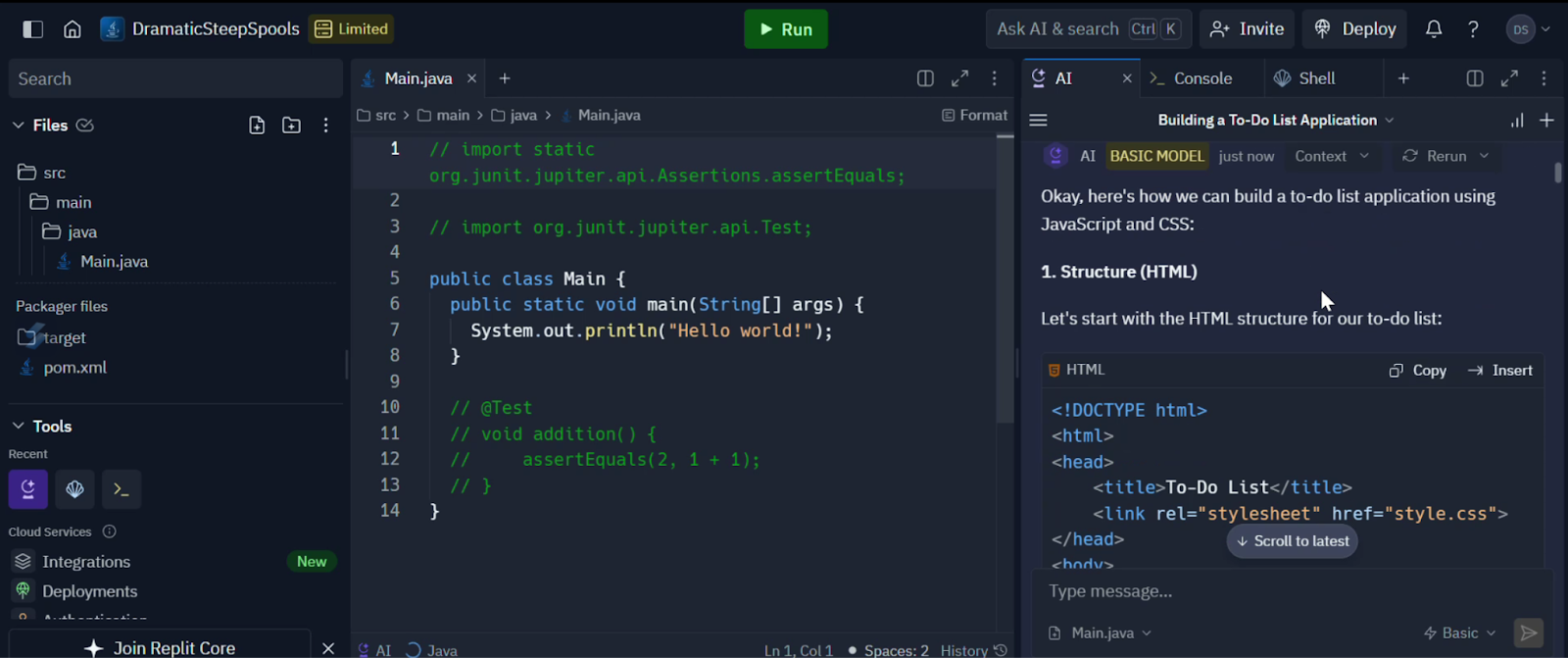Click the AI panel vertical scrollbar

(x=1557, y=173)
